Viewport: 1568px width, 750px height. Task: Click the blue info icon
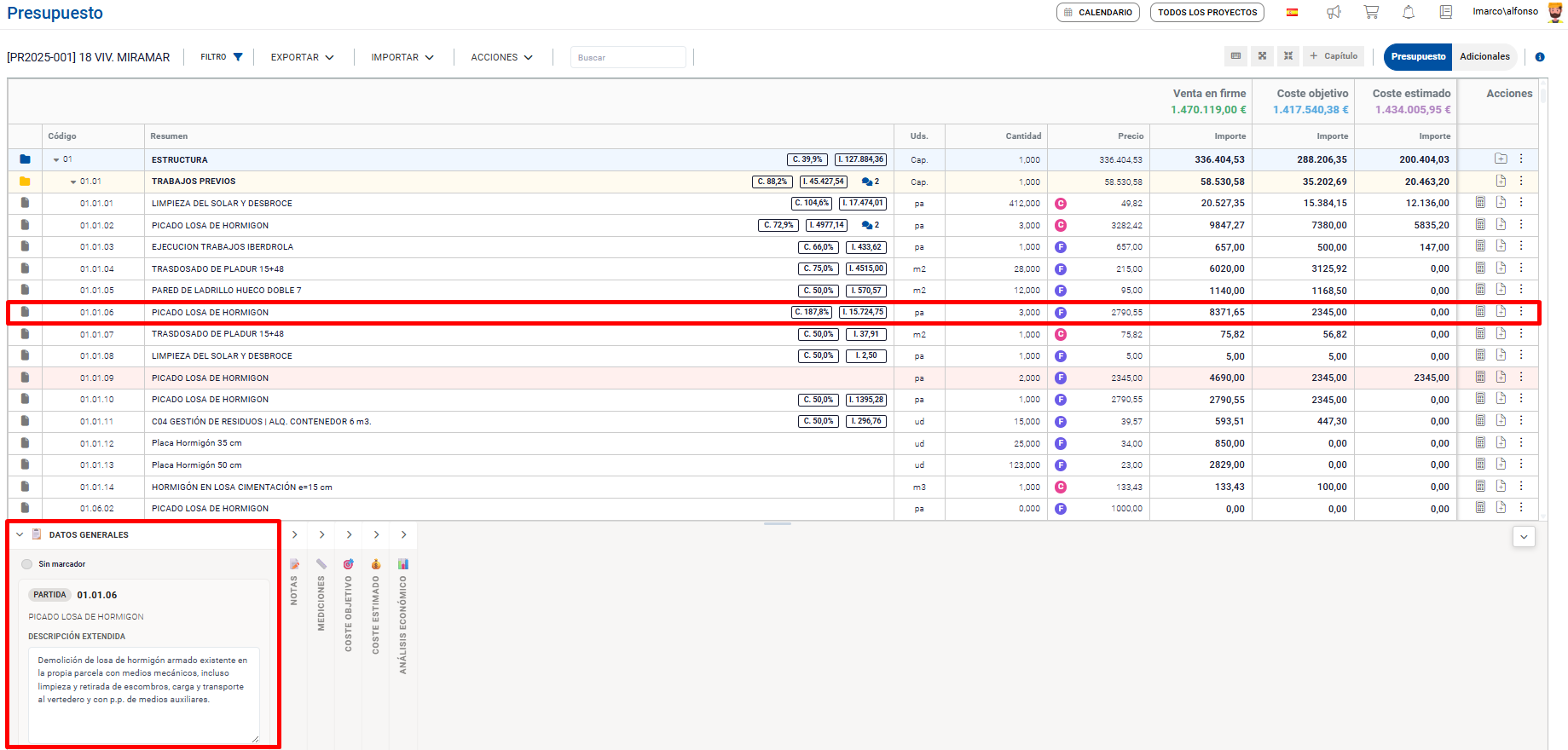pyautogui.click(x=1540, y=57)
